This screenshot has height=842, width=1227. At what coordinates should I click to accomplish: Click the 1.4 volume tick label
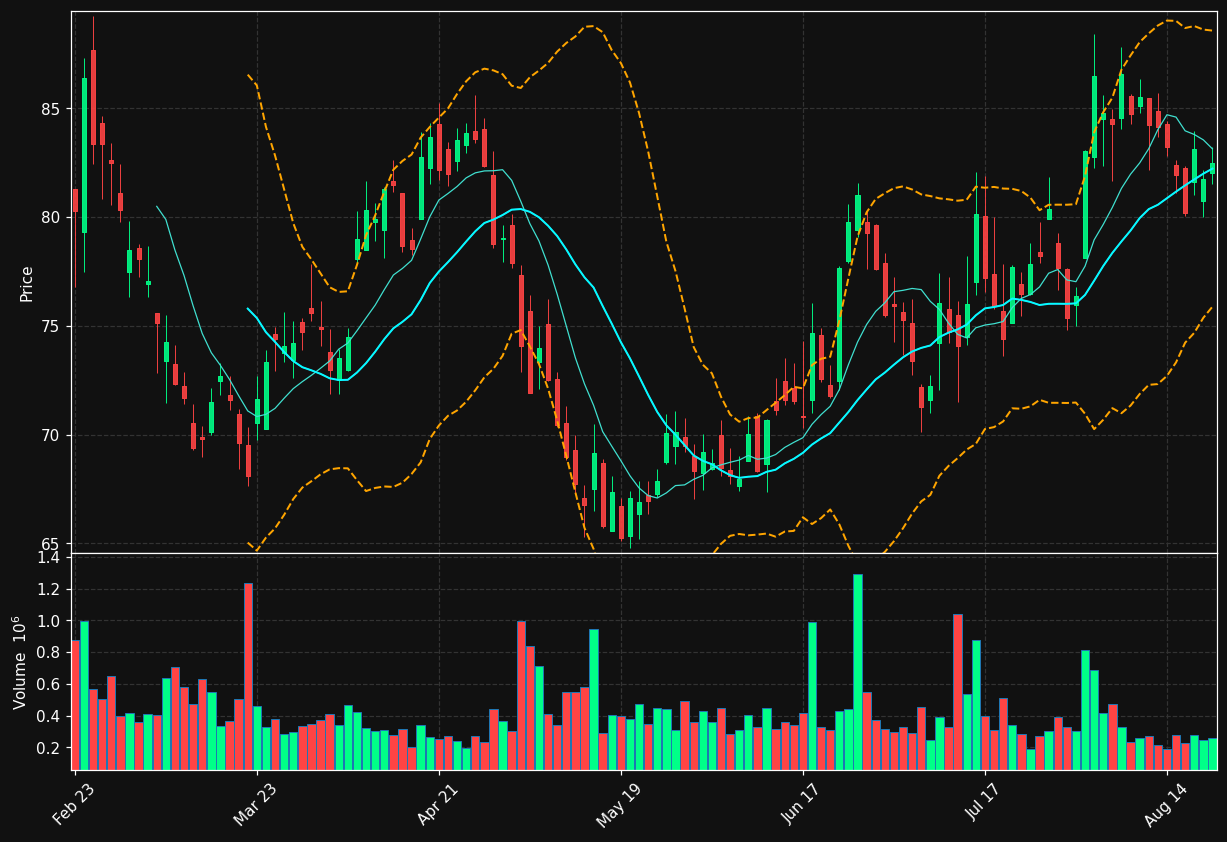click(x=49, y=558)
